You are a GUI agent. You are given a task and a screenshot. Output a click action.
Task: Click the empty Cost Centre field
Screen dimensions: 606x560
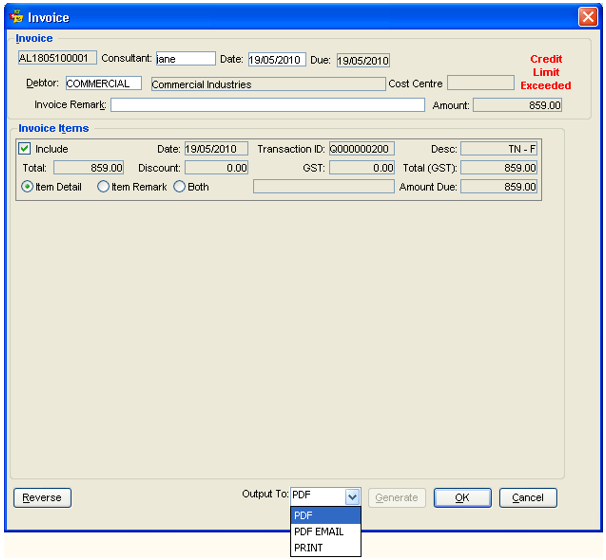click(x=480, y=83)
